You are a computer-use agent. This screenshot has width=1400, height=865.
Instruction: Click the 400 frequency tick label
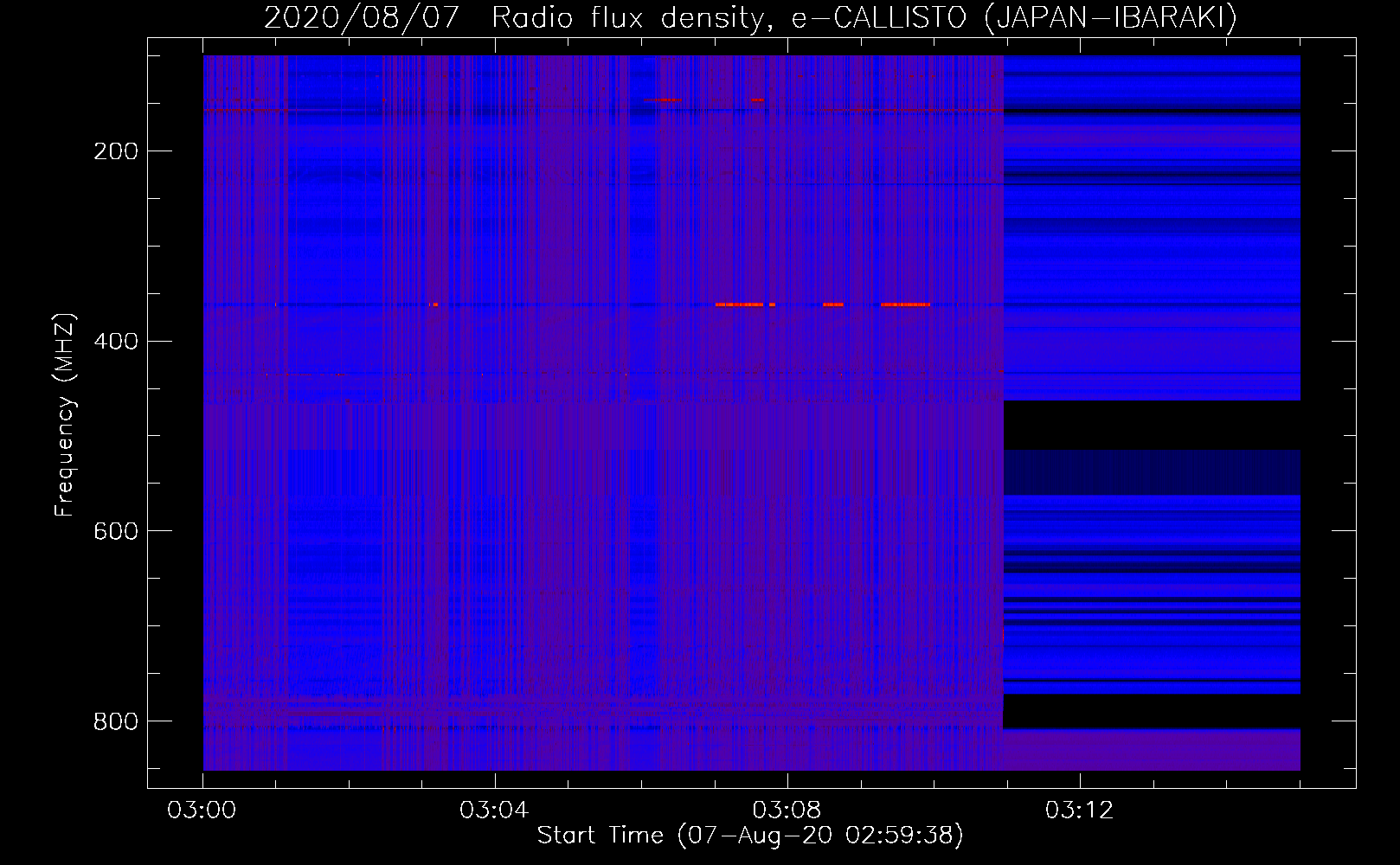click(115, 342)
